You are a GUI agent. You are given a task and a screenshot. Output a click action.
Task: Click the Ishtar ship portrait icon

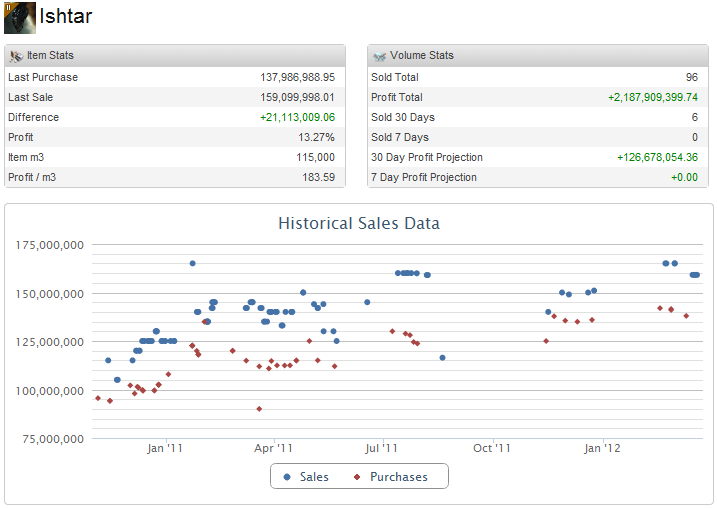coord(20,17)
